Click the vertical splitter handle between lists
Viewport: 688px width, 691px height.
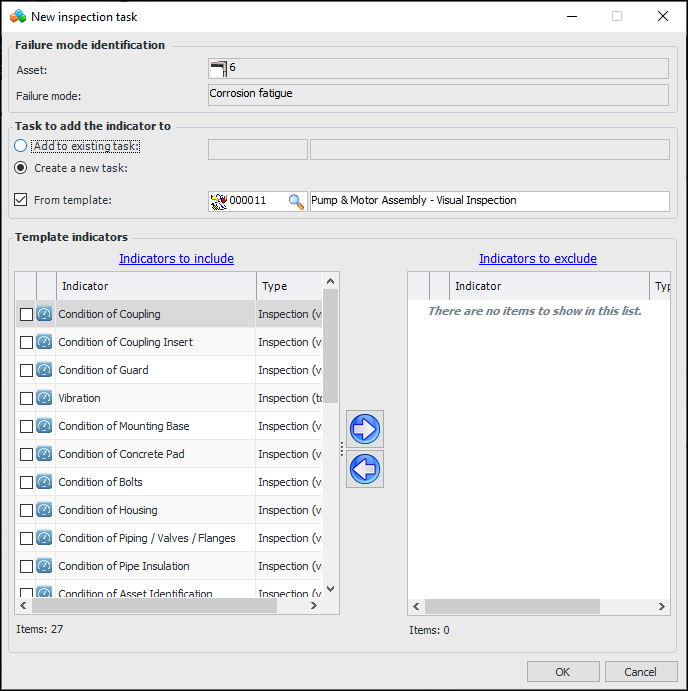click(342, 449)
